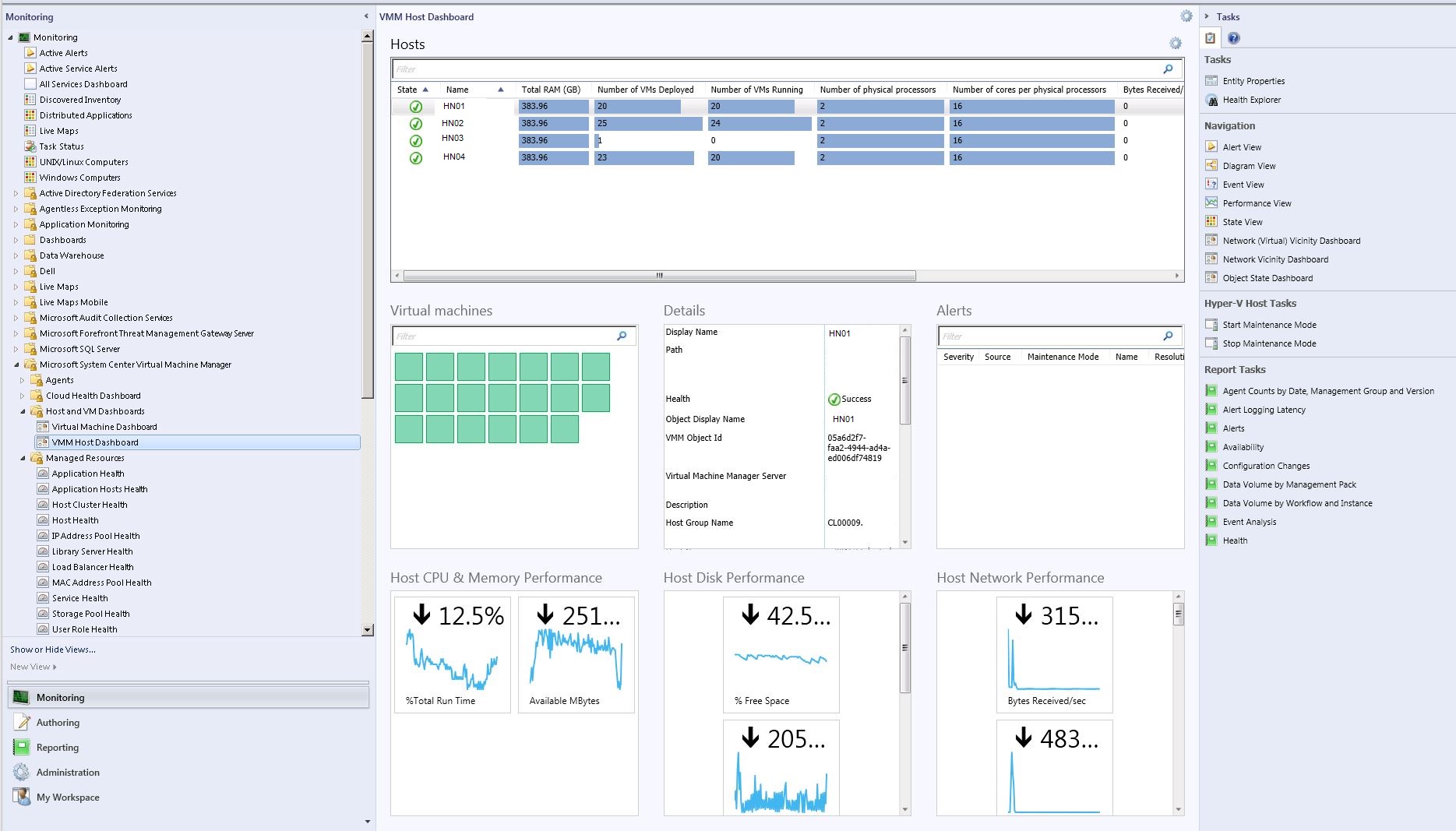Expand the Application Monitoring folder
Viewport: 1456px width, 831px height.
click(x=16, y=224)
